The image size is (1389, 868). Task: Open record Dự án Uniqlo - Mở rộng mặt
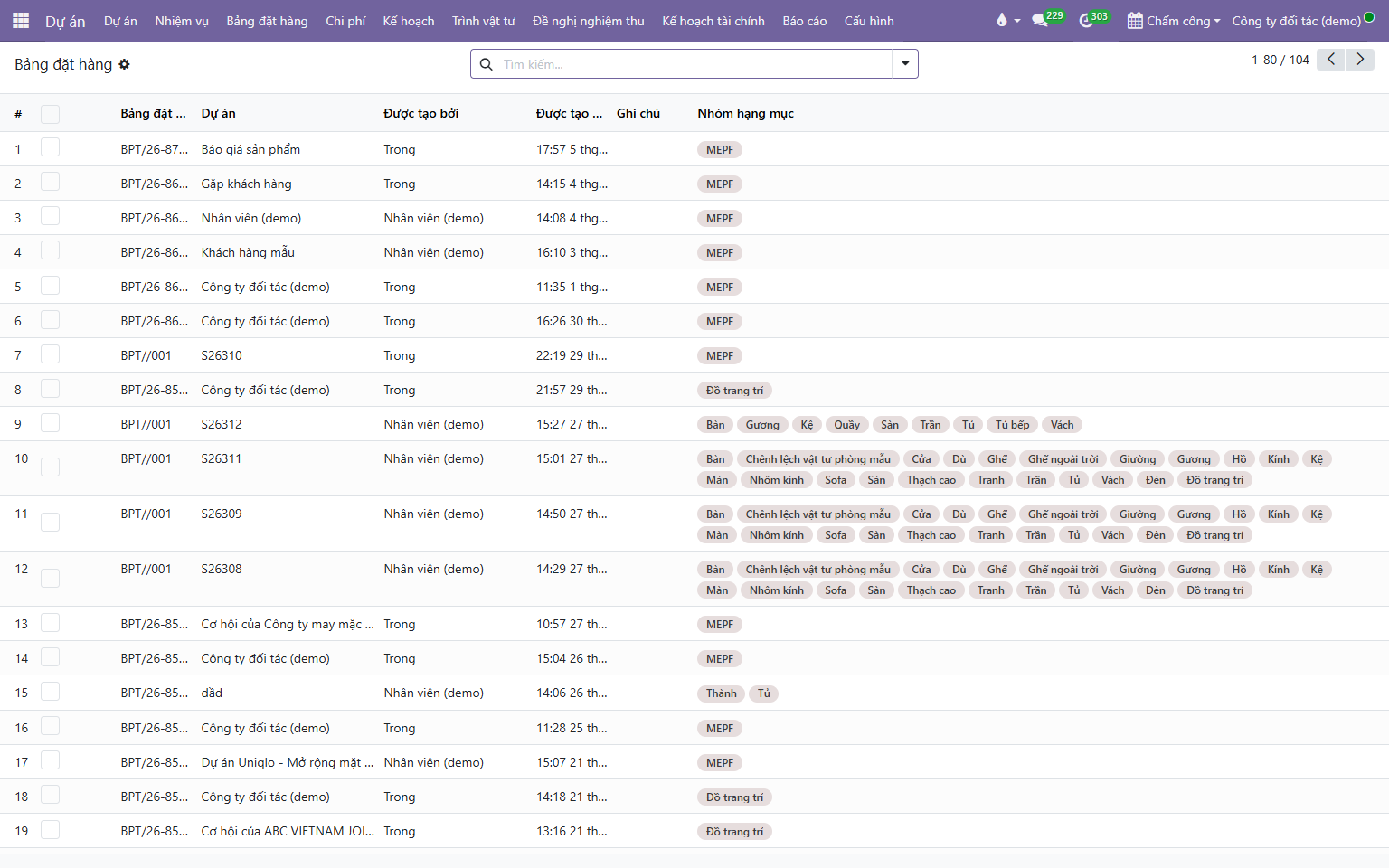pyautogui.click(x=288, y=762)
